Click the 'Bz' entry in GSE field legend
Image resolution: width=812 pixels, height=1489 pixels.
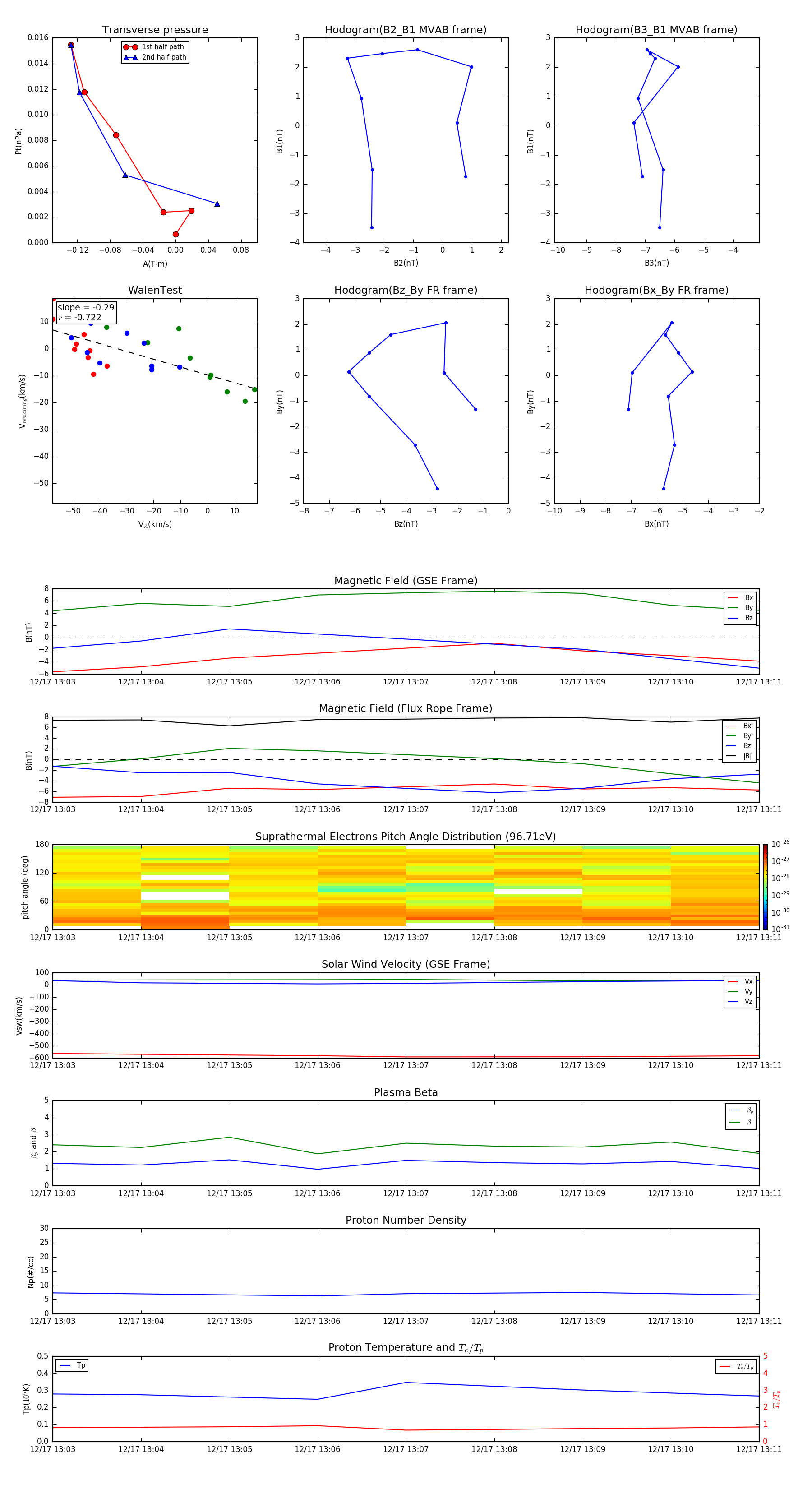[740, 619]
